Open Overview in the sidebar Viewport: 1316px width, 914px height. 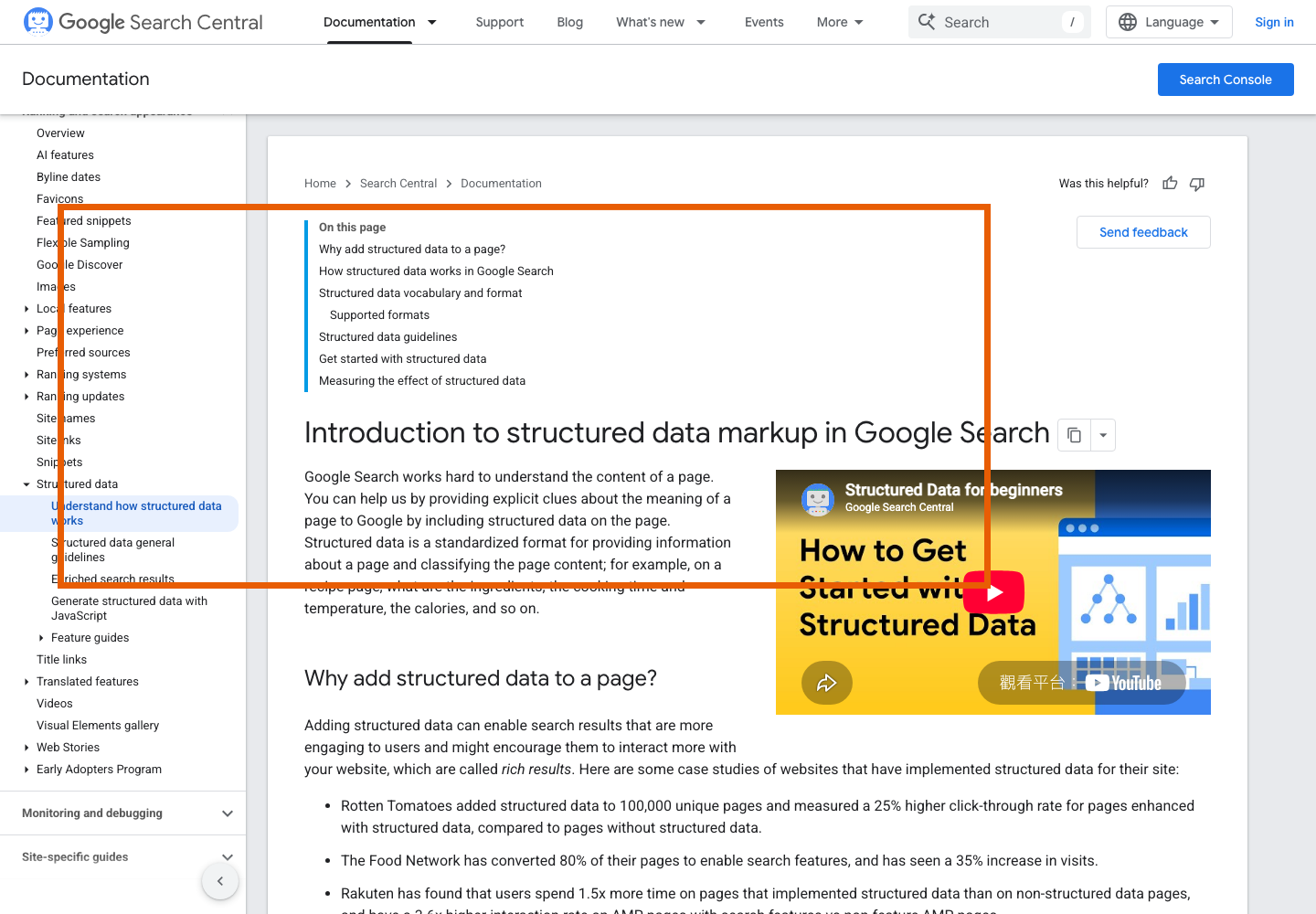click(x=60, y=133)
